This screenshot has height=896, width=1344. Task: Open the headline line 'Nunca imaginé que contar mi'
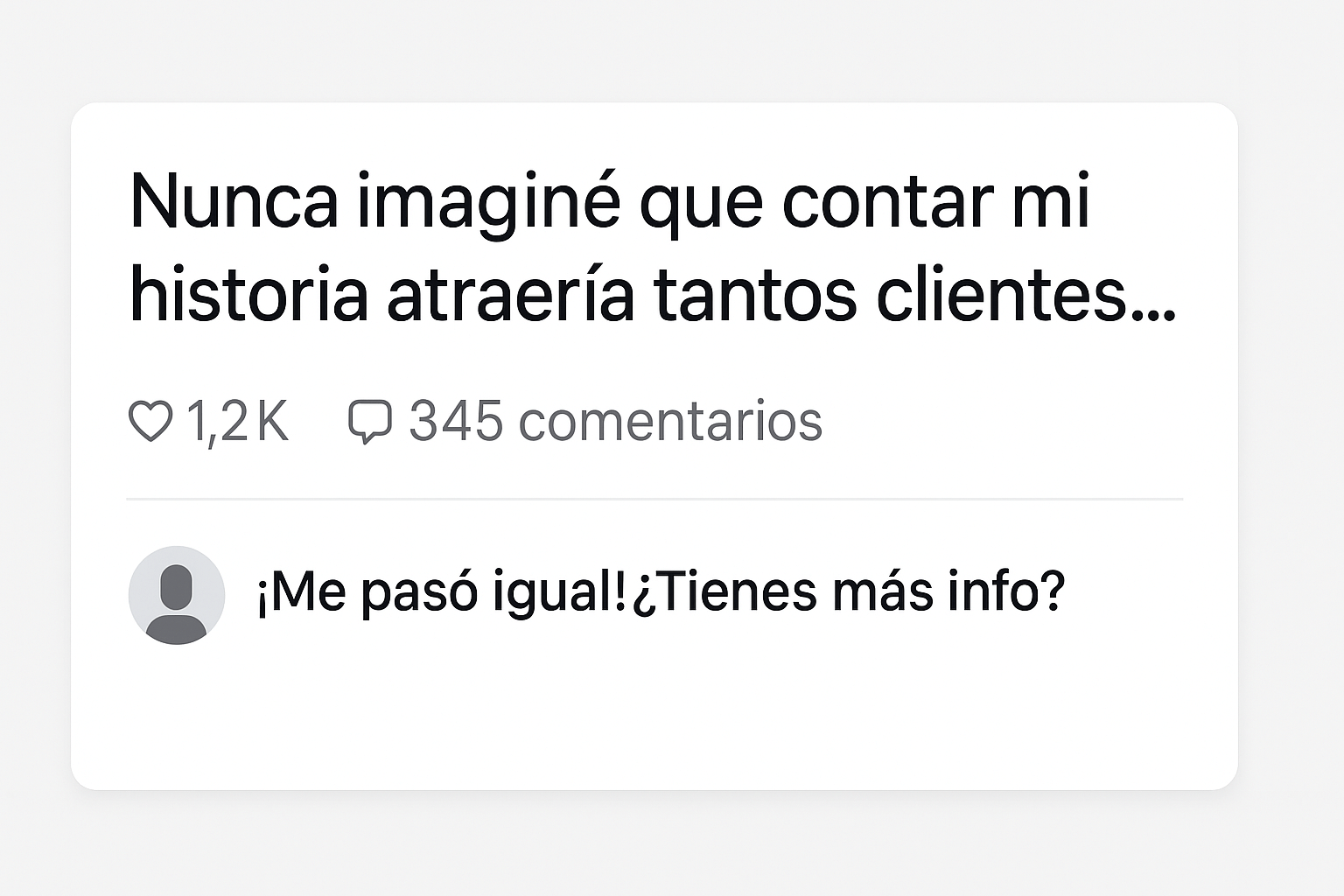point(610,203)
